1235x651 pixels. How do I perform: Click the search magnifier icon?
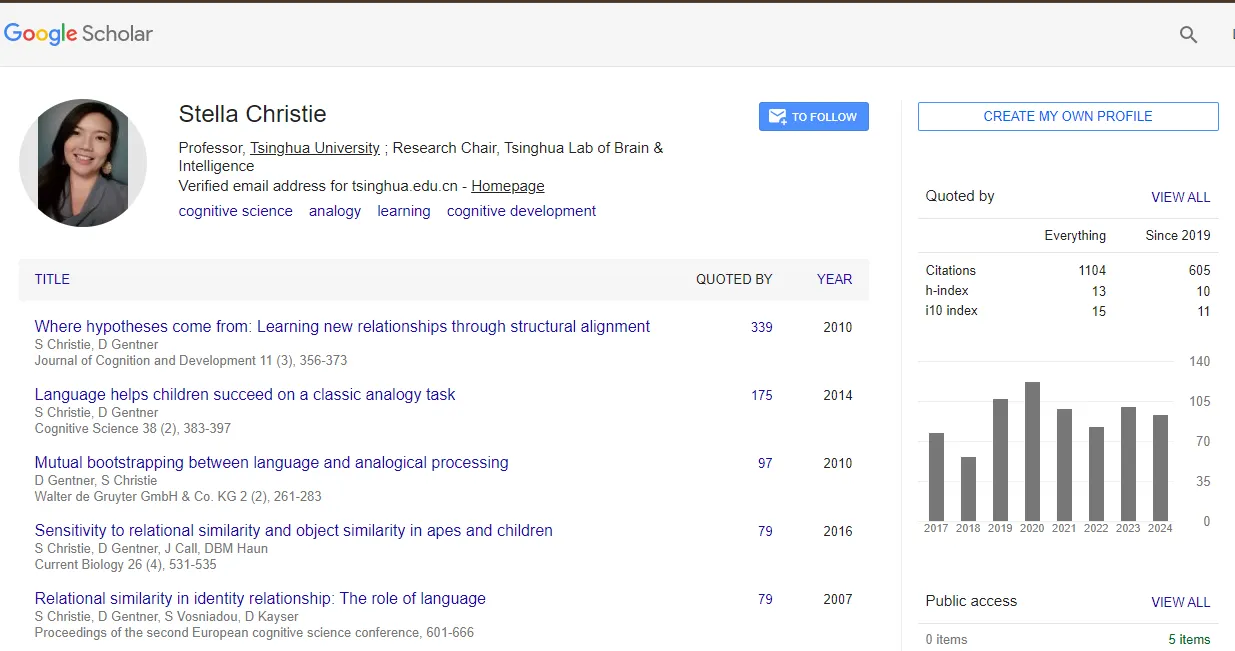(x=1188, y=35)
